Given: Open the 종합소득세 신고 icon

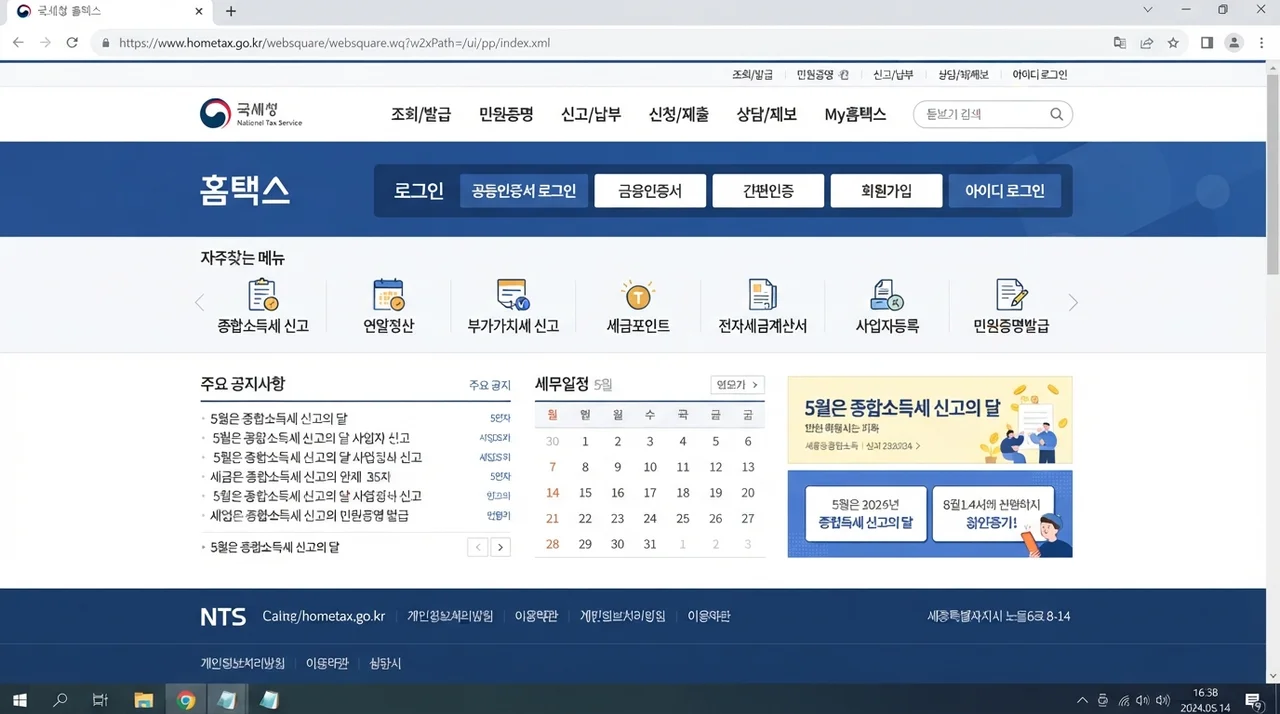Looking at the screenshot, I should coord(263,295).
